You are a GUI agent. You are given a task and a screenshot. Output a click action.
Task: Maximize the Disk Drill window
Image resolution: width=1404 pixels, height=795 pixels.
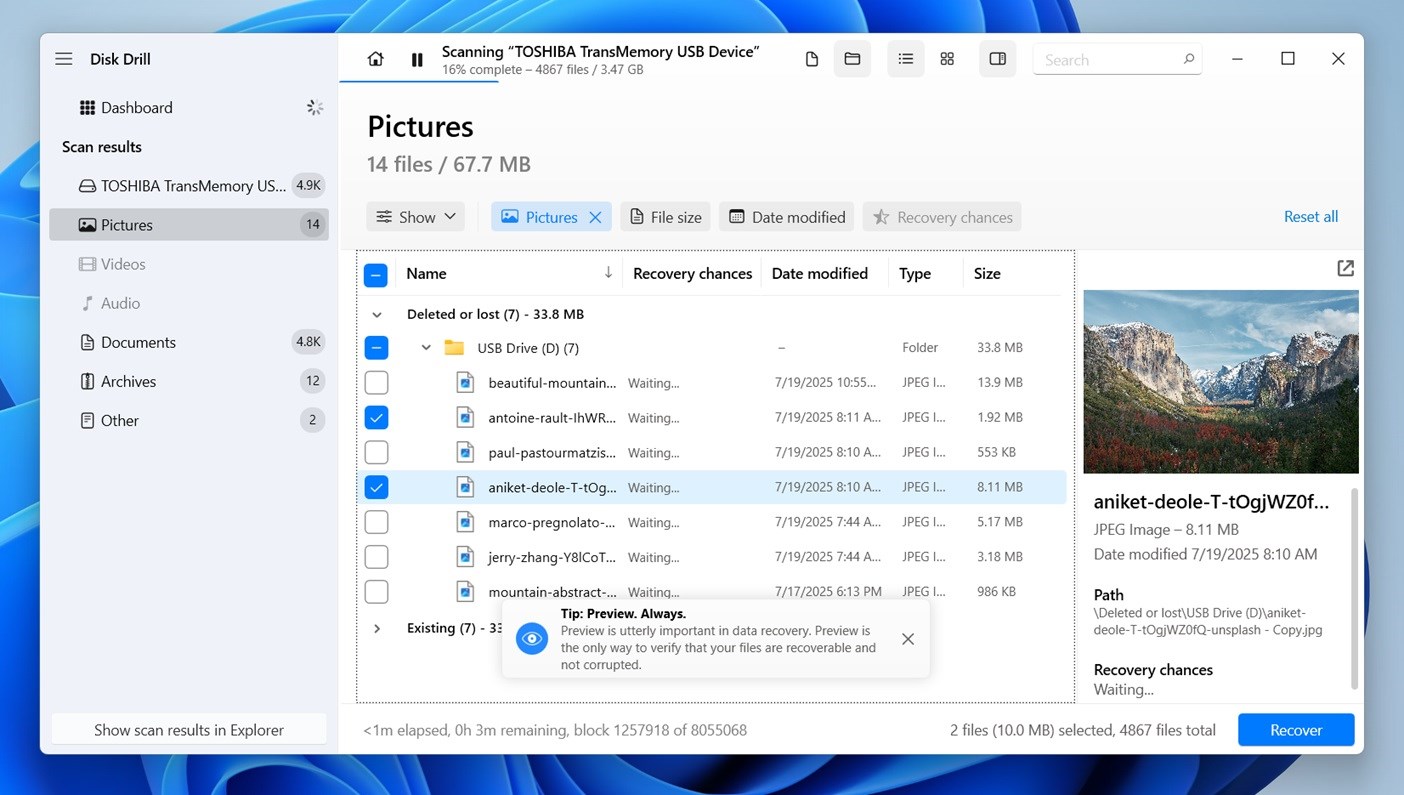[x=1288, y=59]
